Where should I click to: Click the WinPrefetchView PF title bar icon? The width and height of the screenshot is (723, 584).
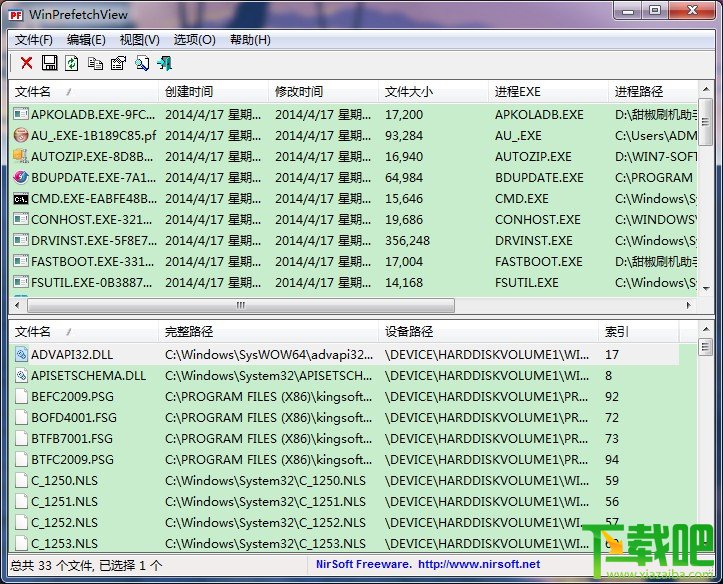16,15
